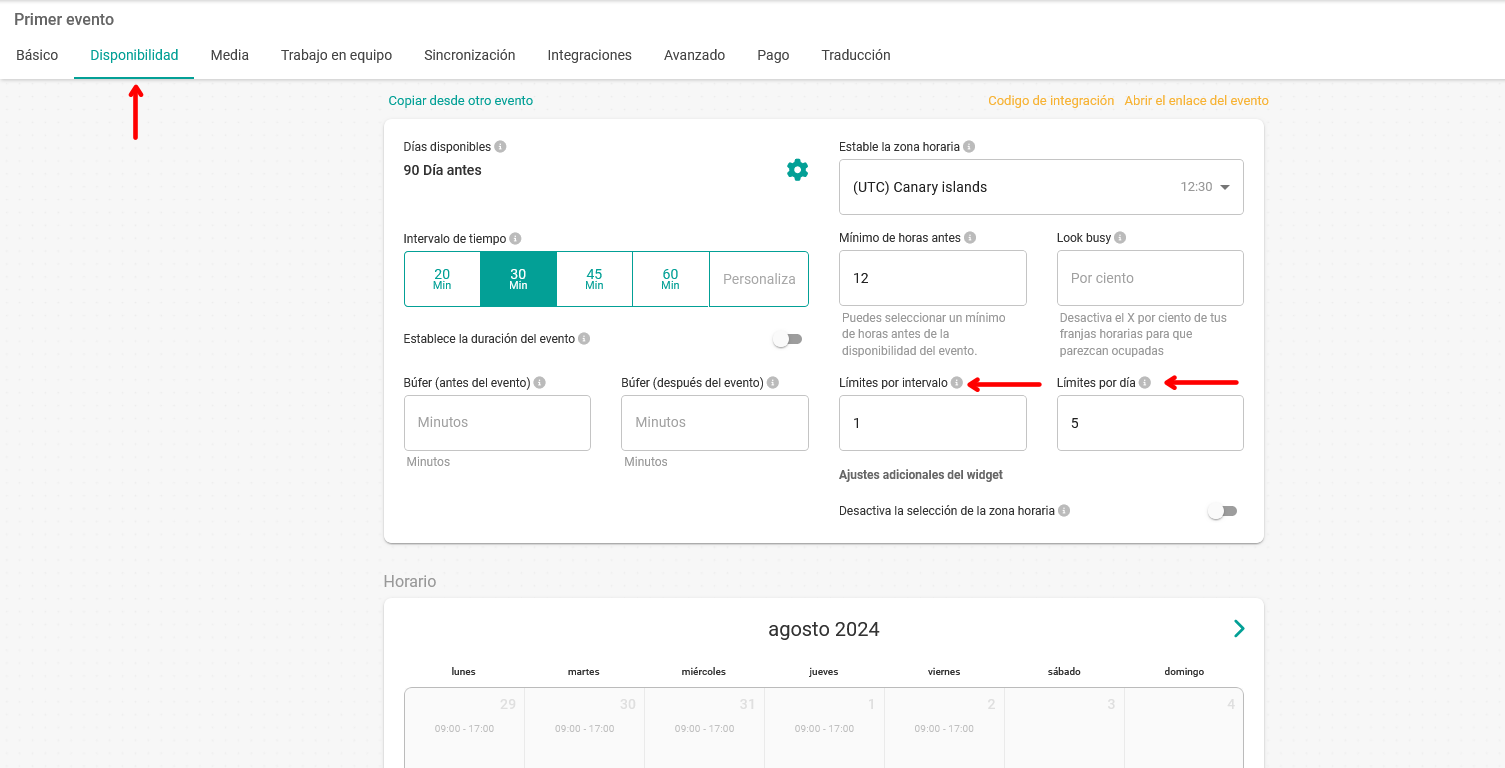Select calendar day 30 martes
1505x768 pixels.
click(x=584, y=728)
